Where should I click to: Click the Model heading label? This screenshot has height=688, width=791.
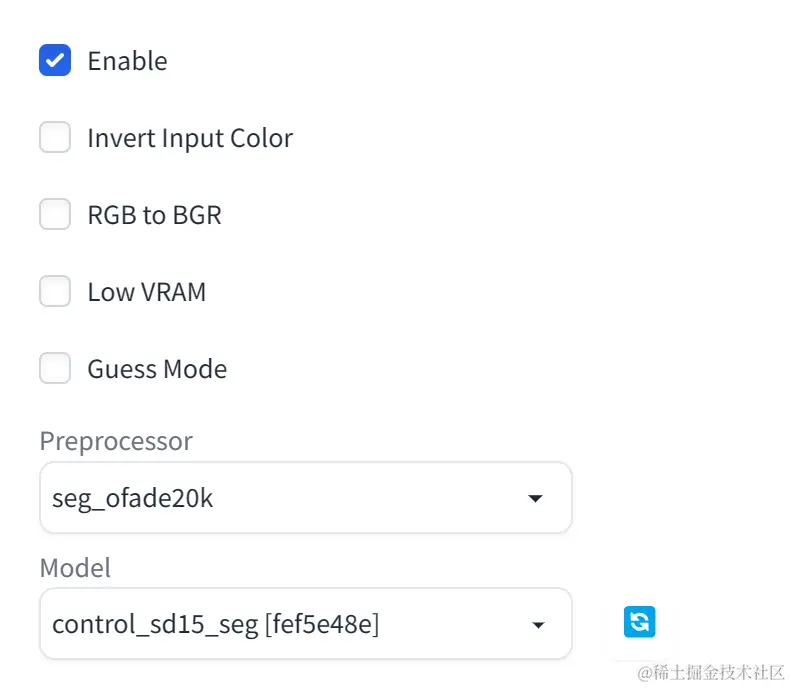click(x=75, y=567)
